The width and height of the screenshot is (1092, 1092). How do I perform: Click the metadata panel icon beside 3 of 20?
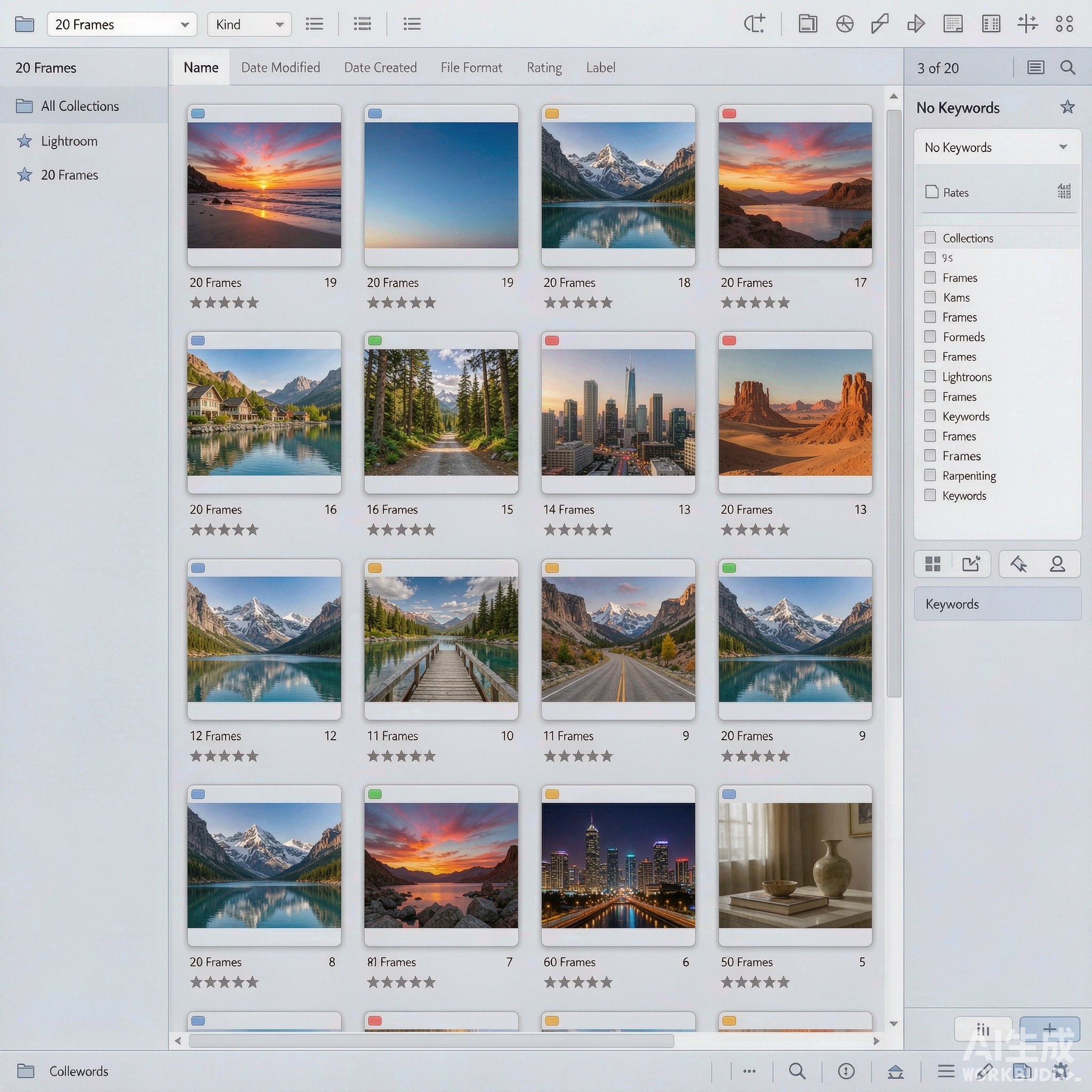coord(1035,68)
